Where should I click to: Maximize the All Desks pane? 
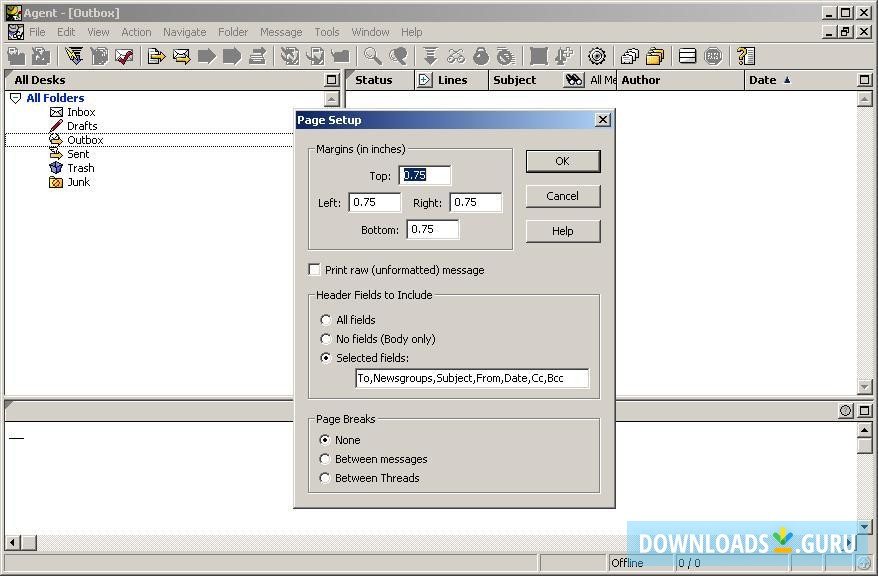(x=332, y=80)
